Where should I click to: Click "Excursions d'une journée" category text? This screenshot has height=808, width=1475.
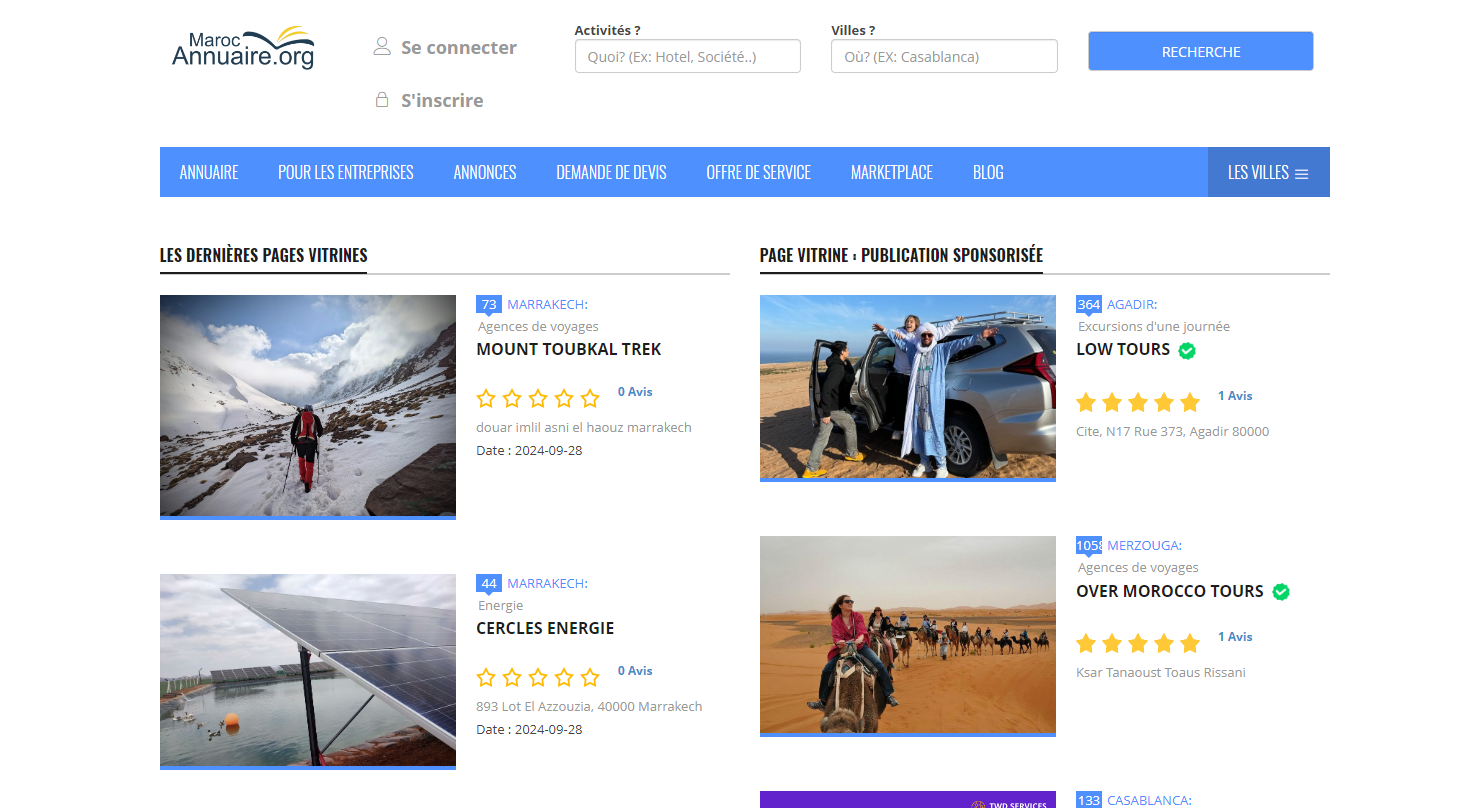click(x=1154, y=326)
